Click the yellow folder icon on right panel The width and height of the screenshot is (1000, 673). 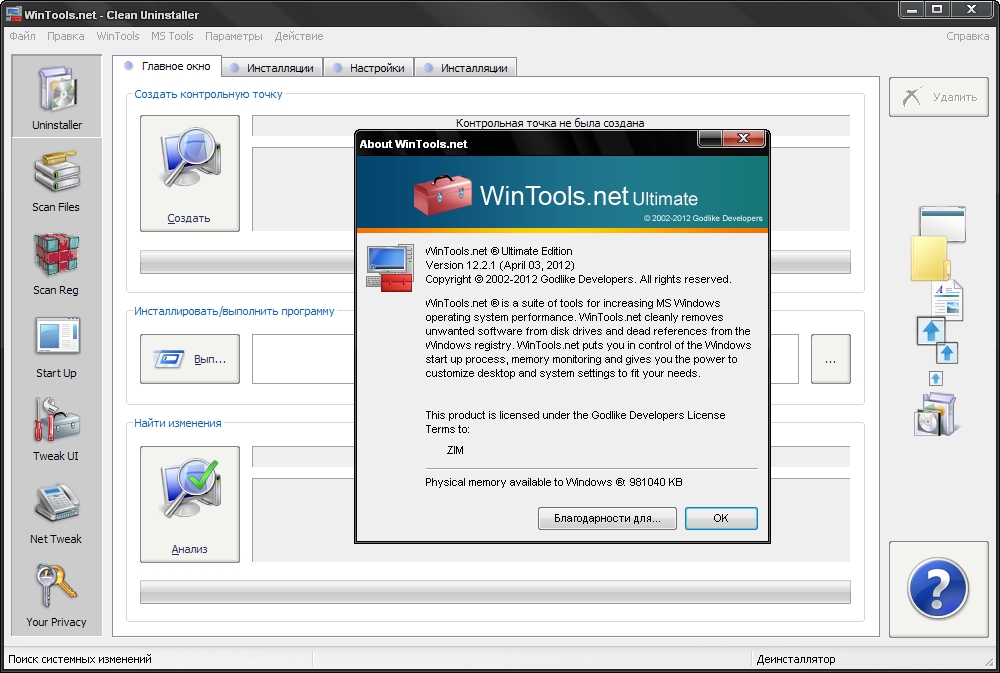click(x=930, y=258)
